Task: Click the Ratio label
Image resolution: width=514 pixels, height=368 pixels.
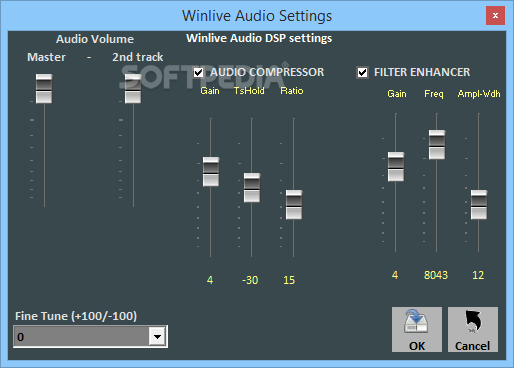Action: coord(292,91)
